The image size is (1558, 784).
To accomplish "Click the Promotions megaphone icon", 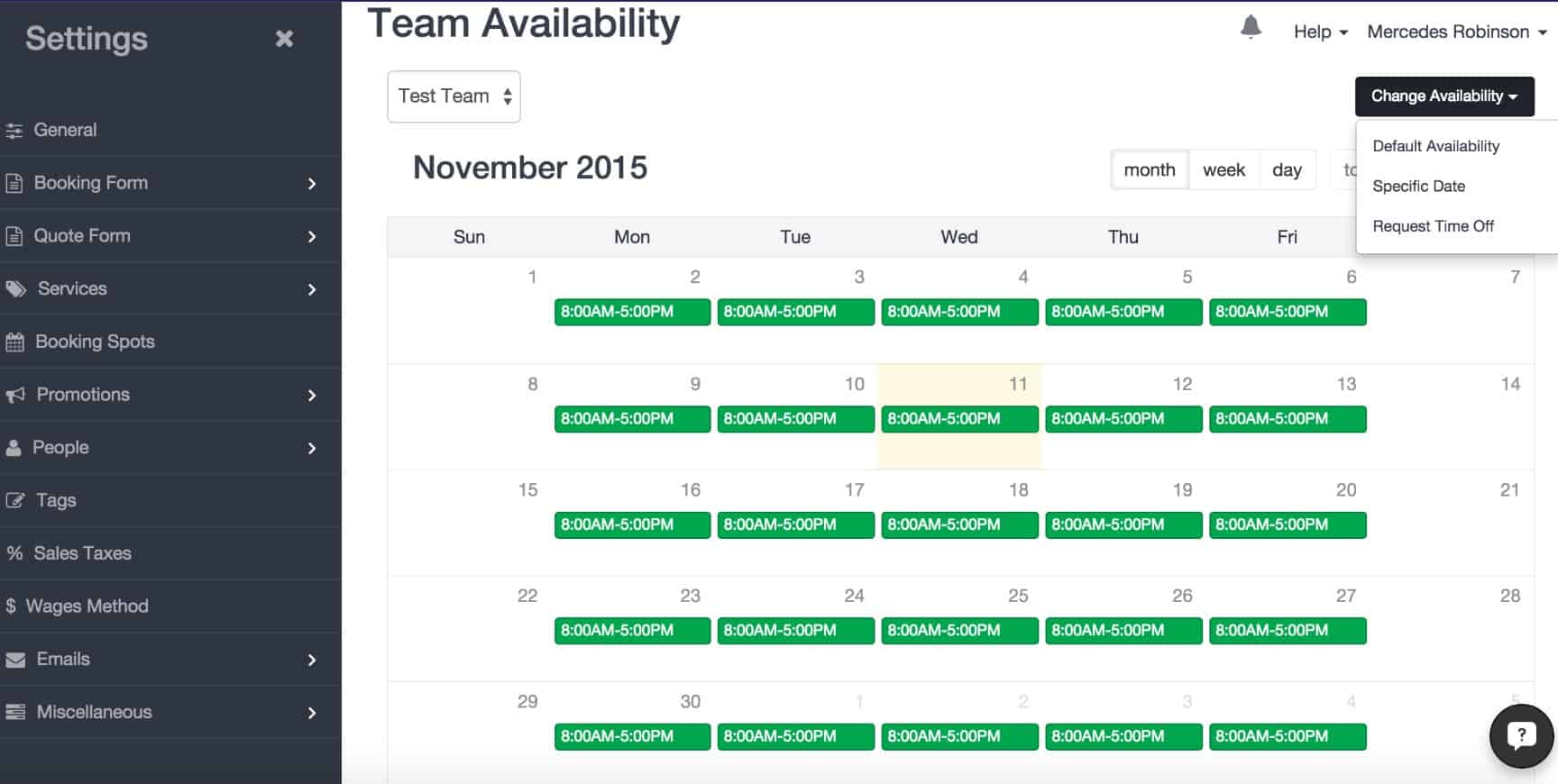I will point(15,395).
